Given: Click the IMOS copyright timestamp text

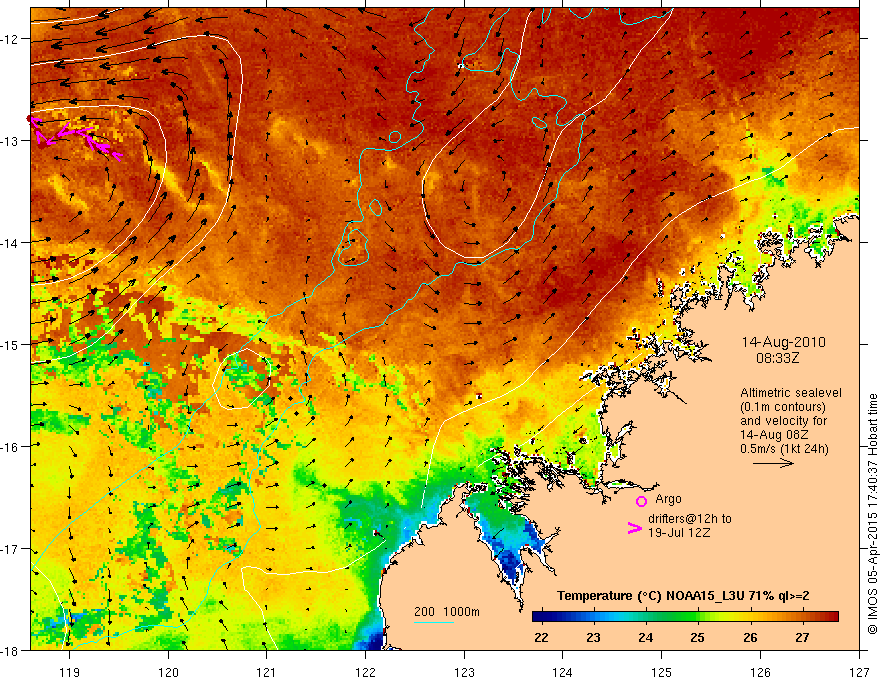Looking at the screenshot, I should 872,514.
